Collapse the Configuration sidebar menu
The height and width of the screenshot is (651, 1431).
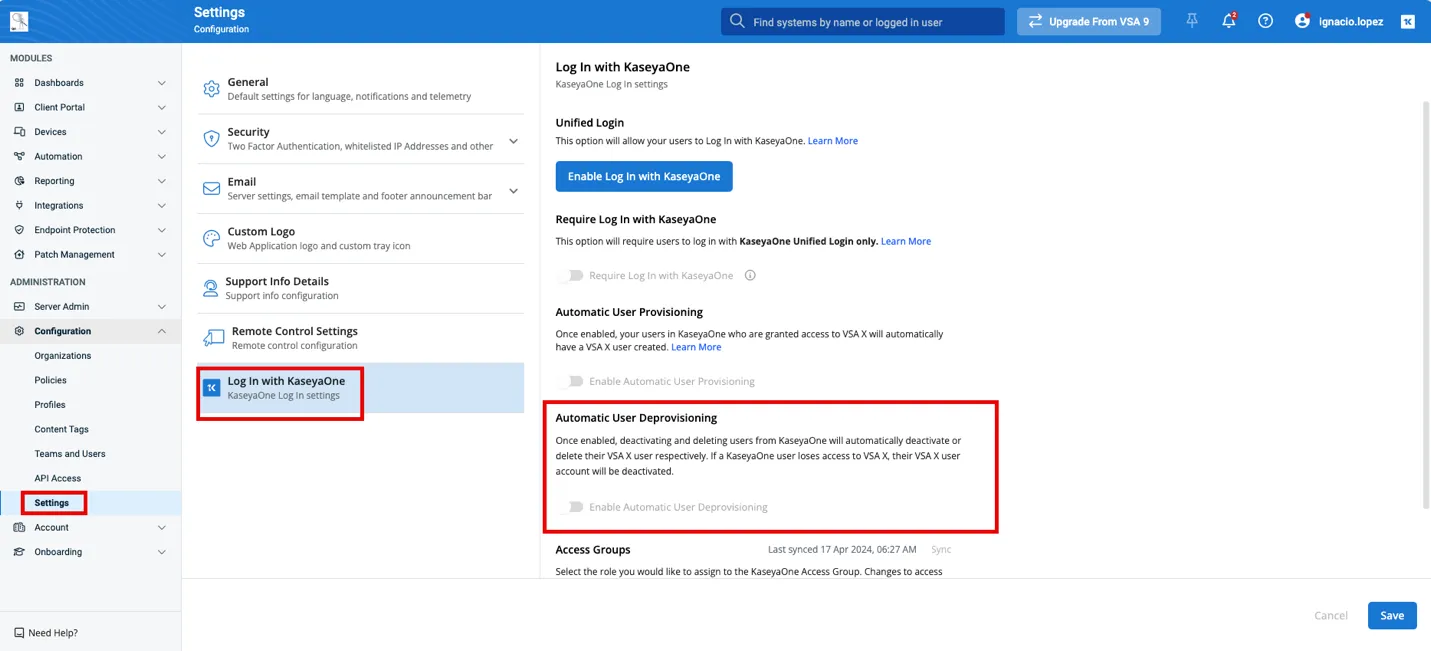tap(162, 331)
